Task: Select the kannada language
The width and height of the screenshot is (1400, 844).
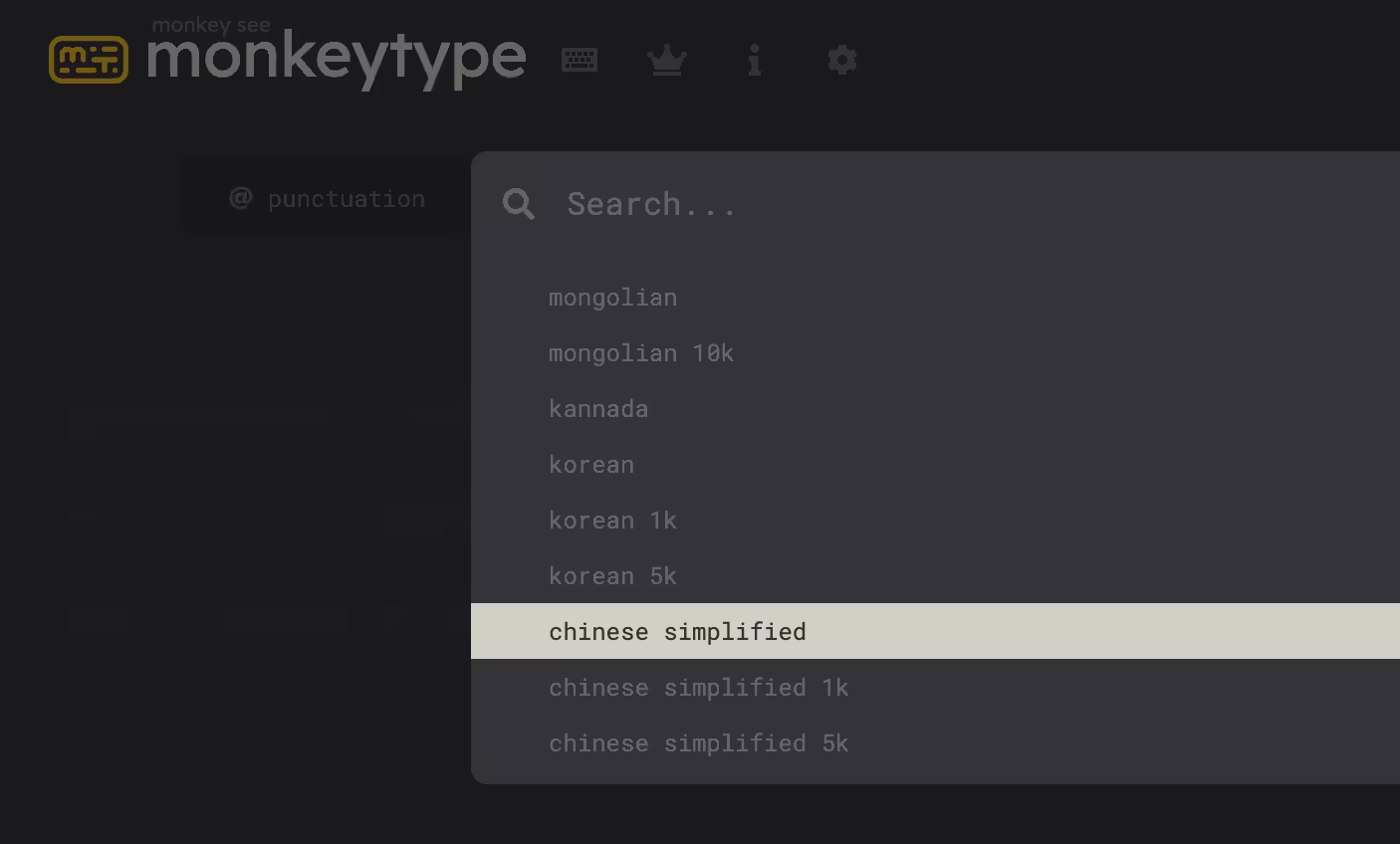Action: 935,408
